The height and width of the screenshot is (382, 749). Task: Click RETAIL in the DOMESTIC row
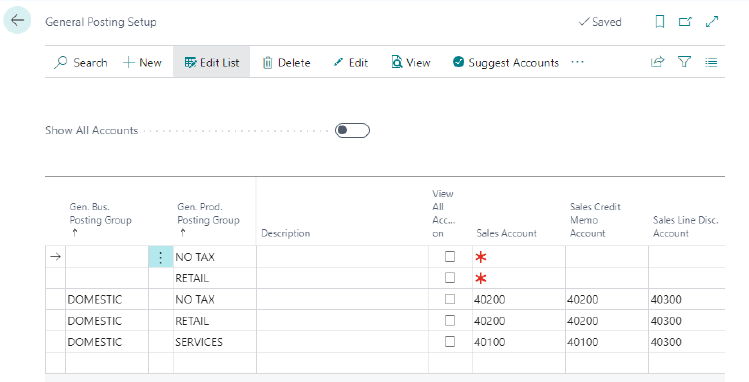tap(192, 321)
